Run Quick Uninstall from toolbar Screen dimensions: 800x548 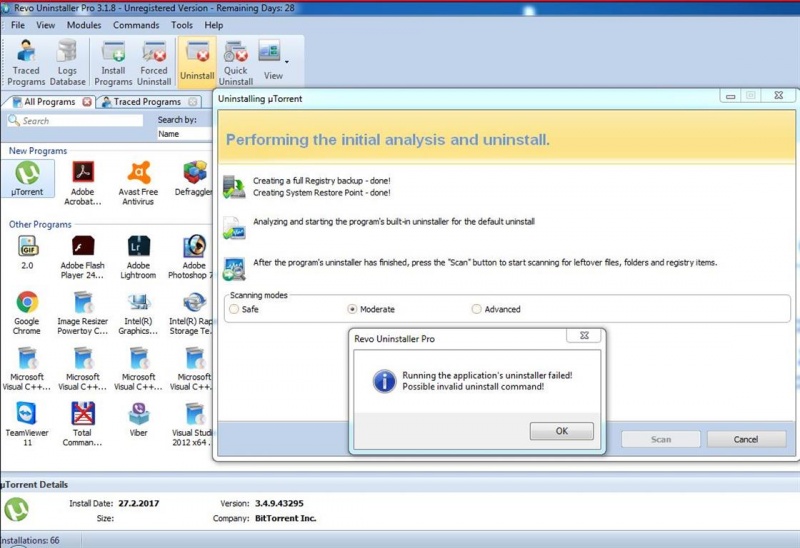point(236,63)
